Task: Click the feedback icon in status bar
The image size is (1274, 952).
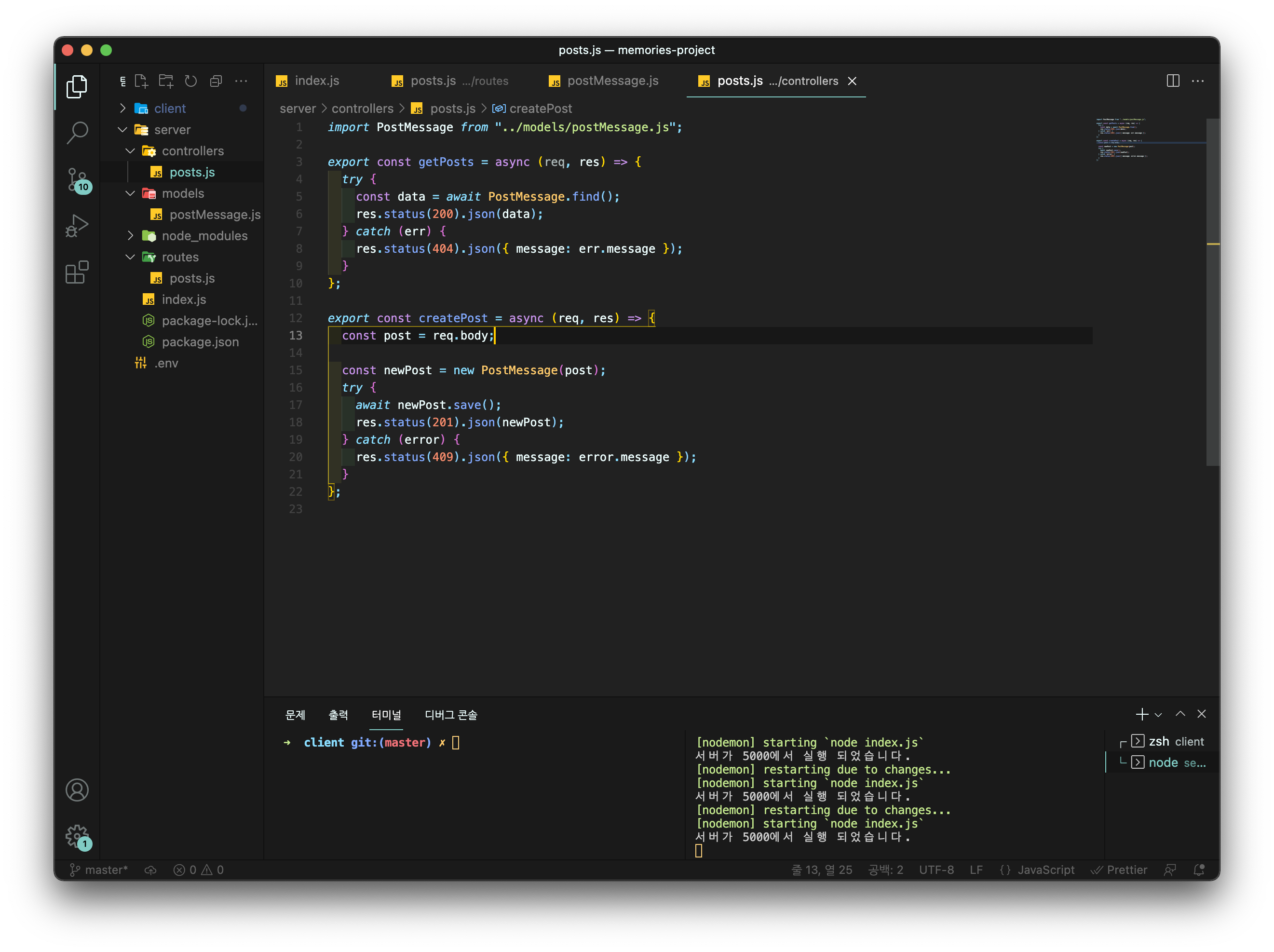Action: (x=1170, y=870)
